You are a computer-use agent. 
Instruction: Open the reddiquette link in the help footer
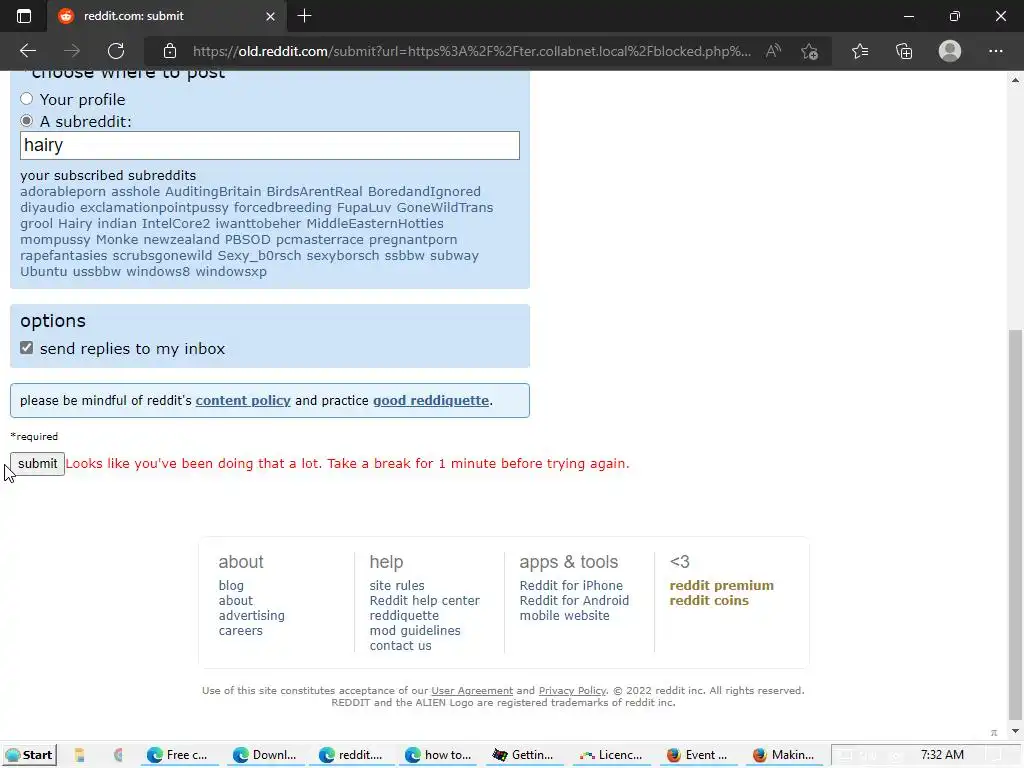coord(404,616)
